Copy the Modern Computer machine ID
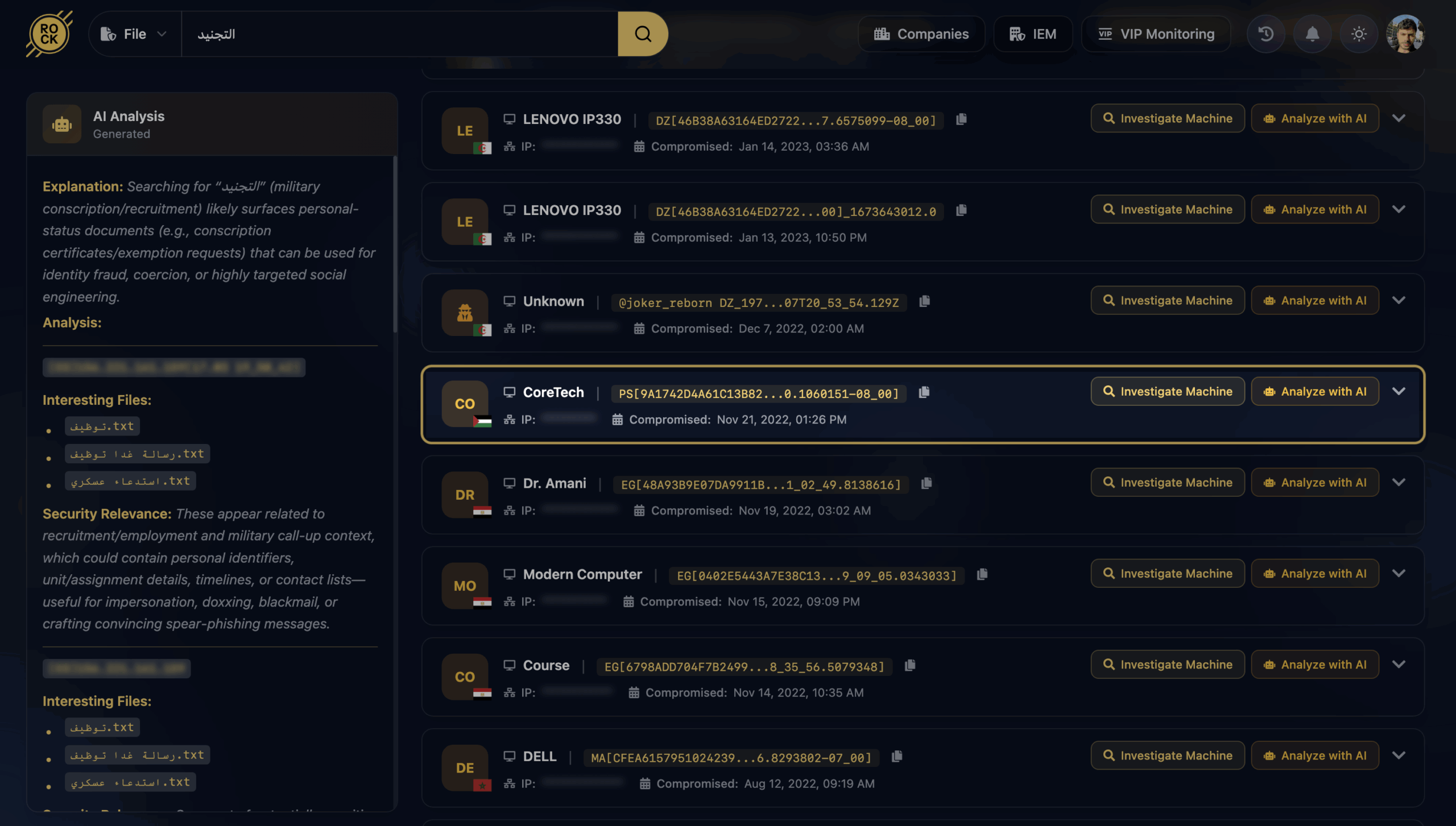Viewport: 1456px width, 826px height. (982, 574)
